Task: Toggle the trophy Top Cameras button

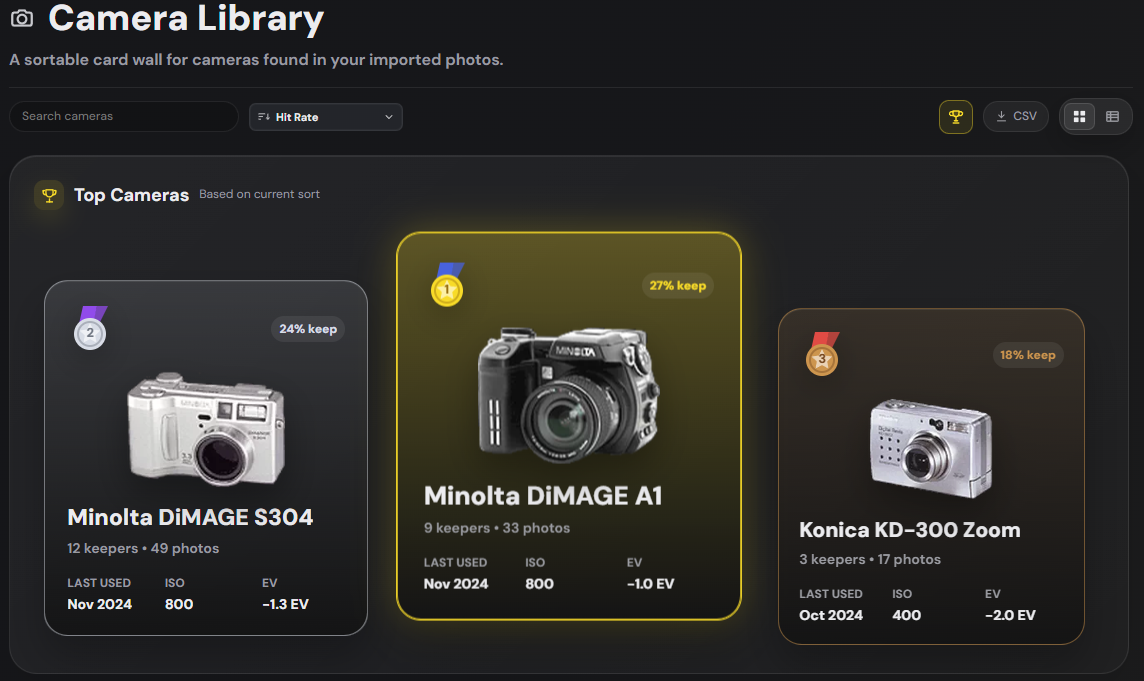Action: (x=956, y=117)
